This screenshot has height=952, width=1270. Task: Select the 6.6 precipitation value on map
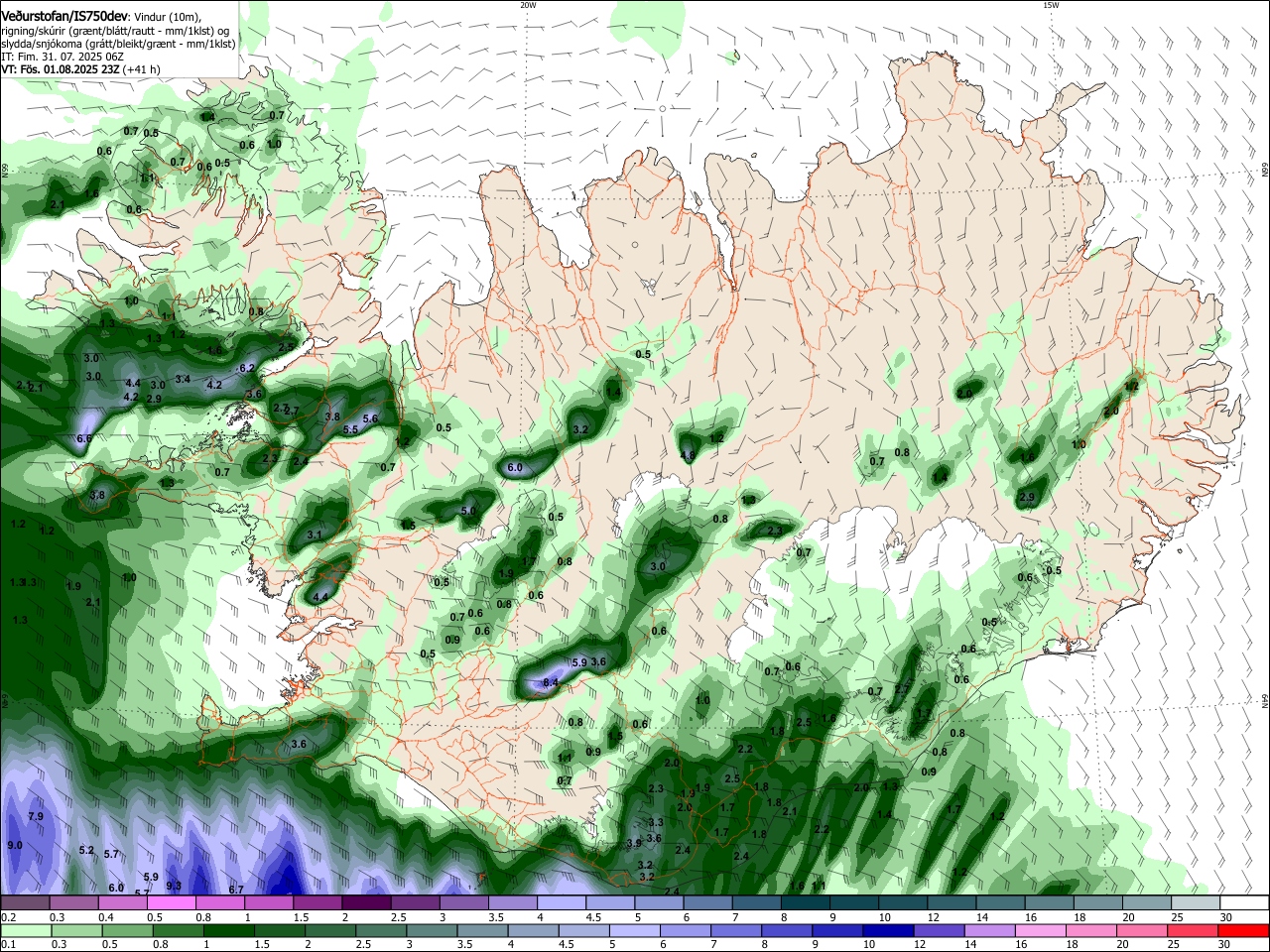[x=84, y=438]
